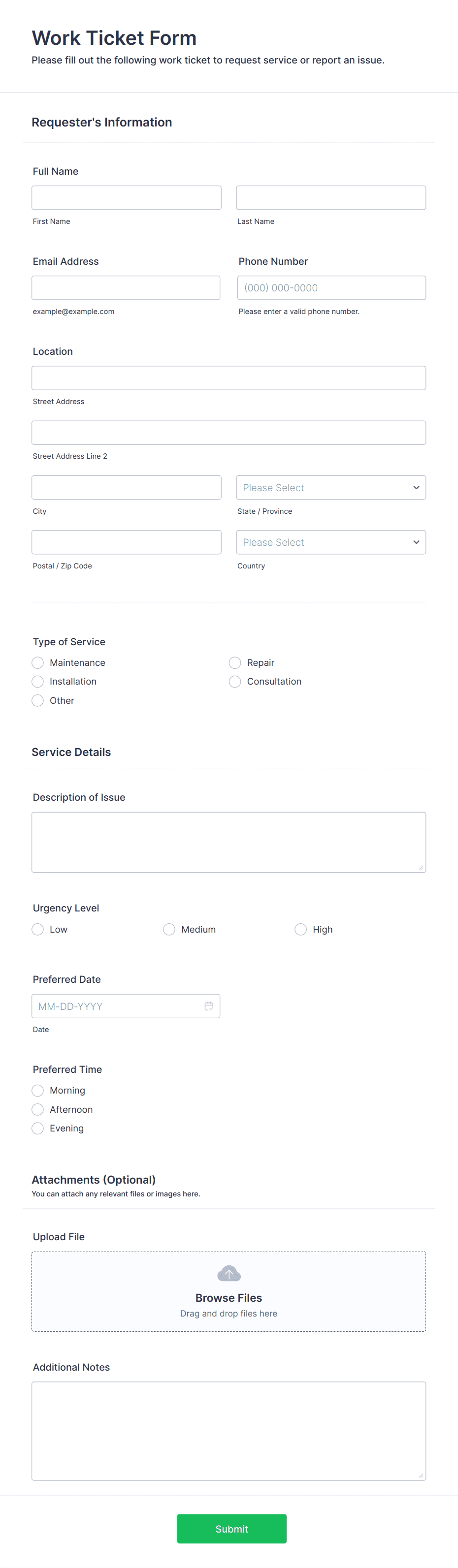458x1568 pixels.
Task: Click the Description of Issue text area
Action: pos(229,842)
